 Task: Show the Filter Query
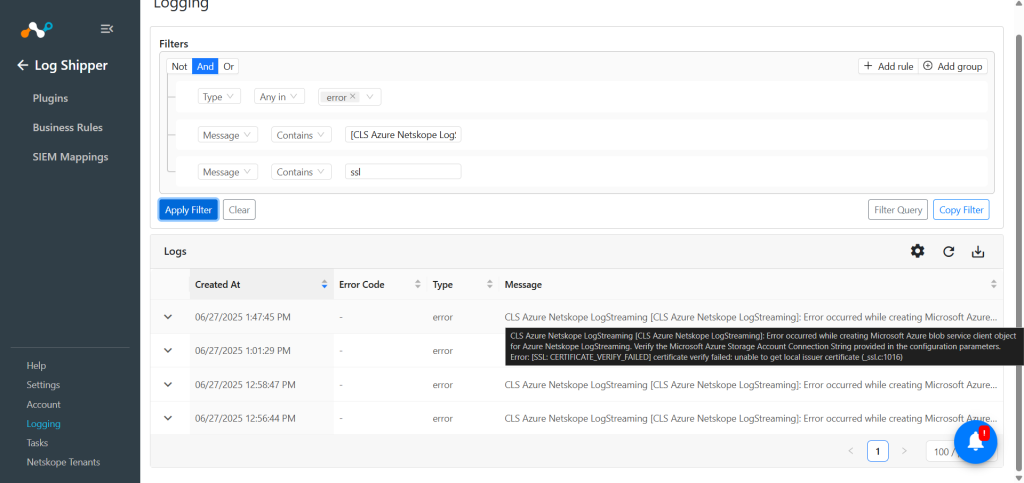(898, 210)
